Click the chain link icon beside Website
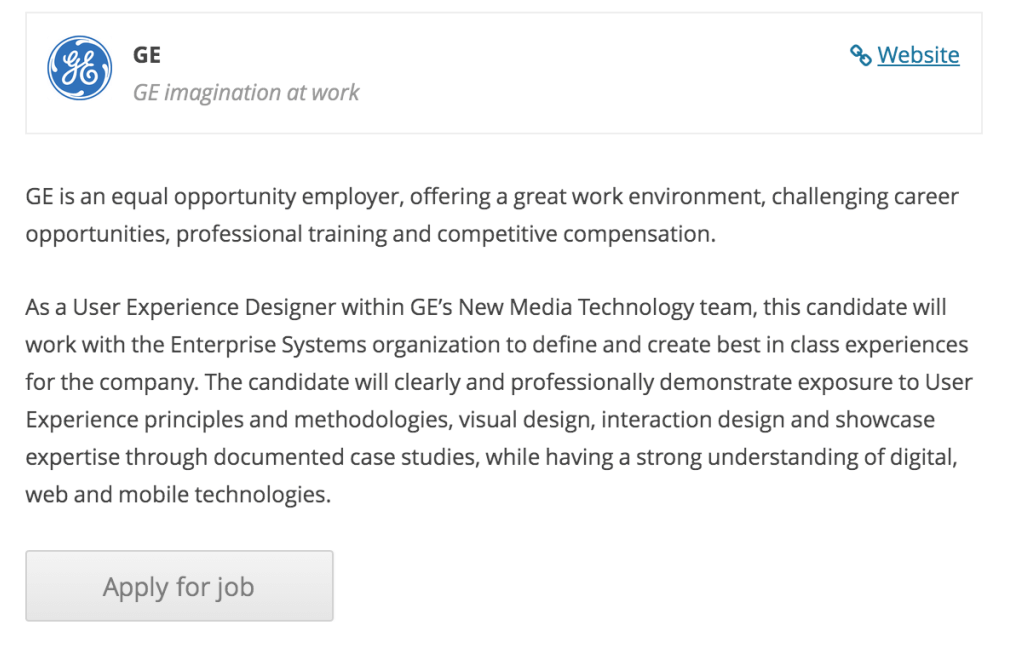This screenshot has width=1019, height=649. pos(860,55)
